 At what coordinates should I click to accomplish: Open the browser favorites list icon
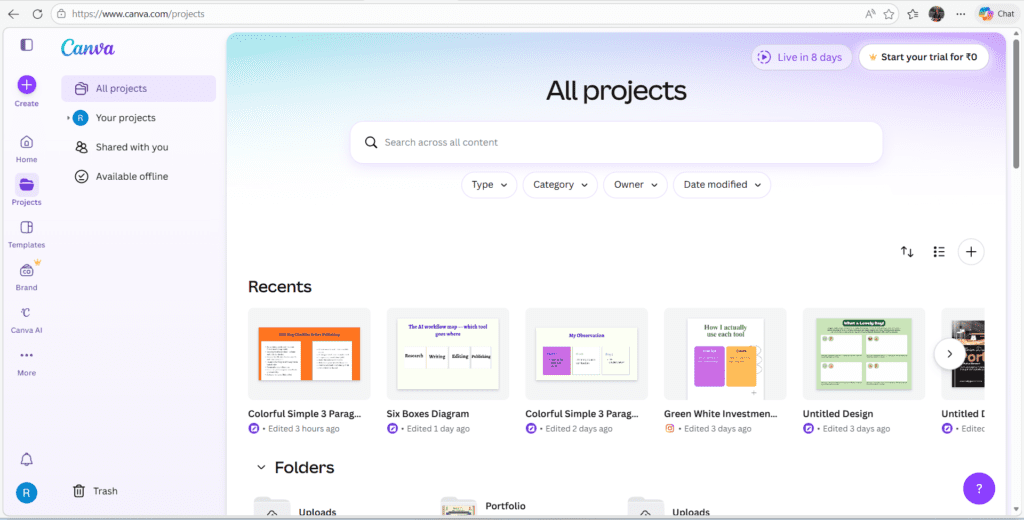[913, 14]
